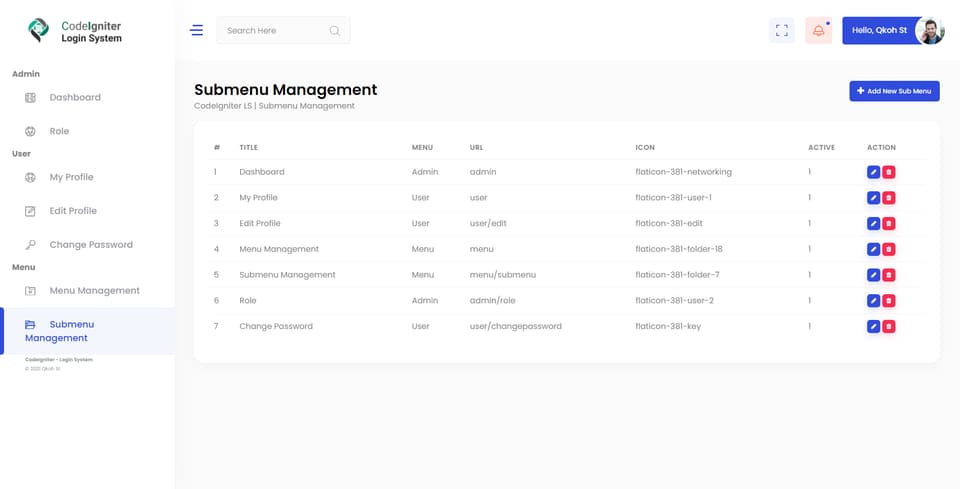Click the Submenu Management folder icon
The image size is (960, 489).
(x=30, y=324)
